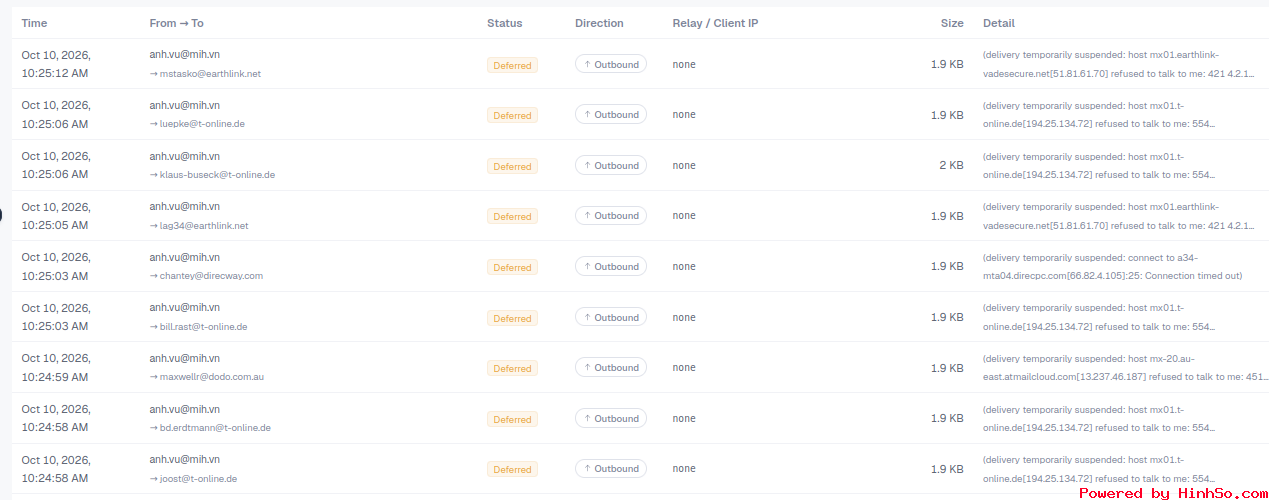Click Deferred badge for luepke@t-online.de row
This screenshot has width=1269, height=500.
click(512, 115)
